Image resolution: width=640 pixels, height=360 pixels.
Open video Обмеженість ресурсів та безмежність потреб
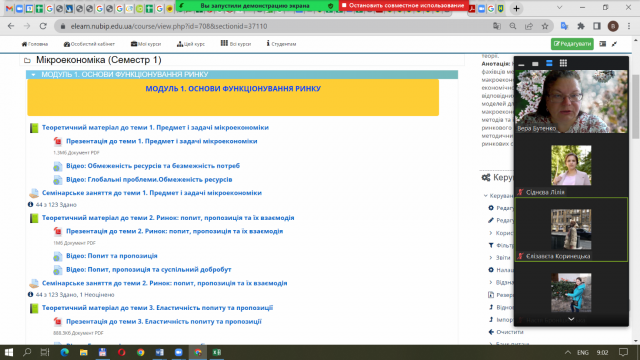pos(153,166)
